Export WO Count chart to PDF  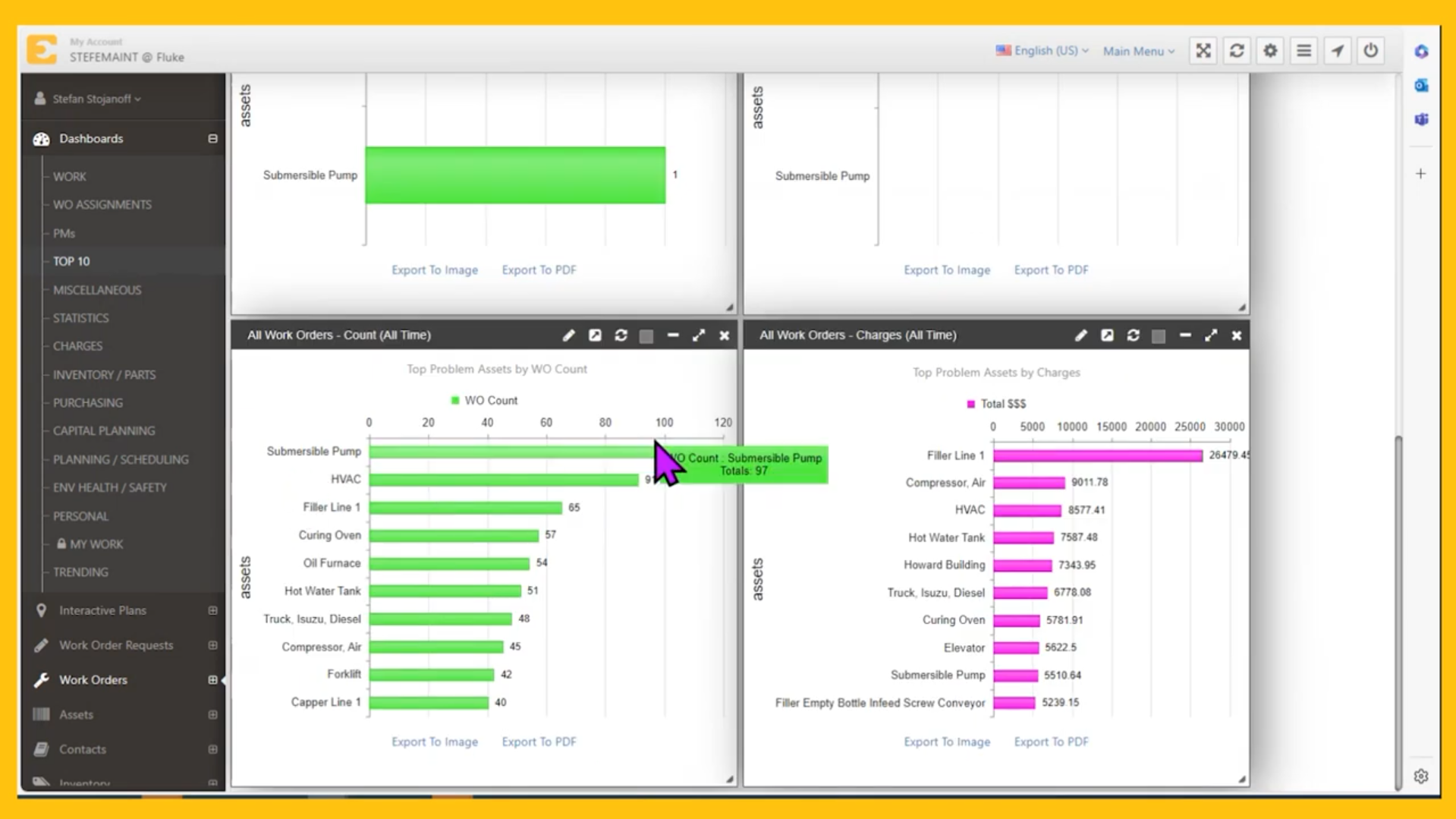coord(539,742)
